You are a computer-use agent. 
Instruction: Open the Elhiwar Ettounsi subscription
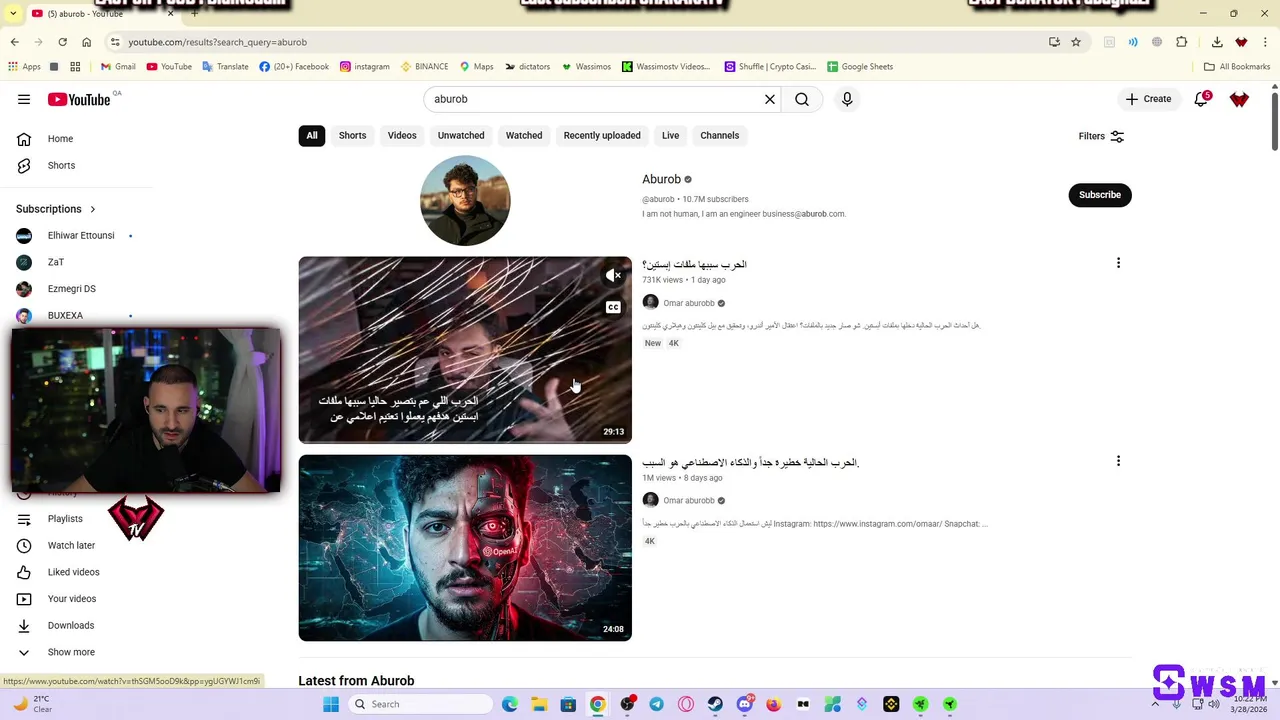81,236
